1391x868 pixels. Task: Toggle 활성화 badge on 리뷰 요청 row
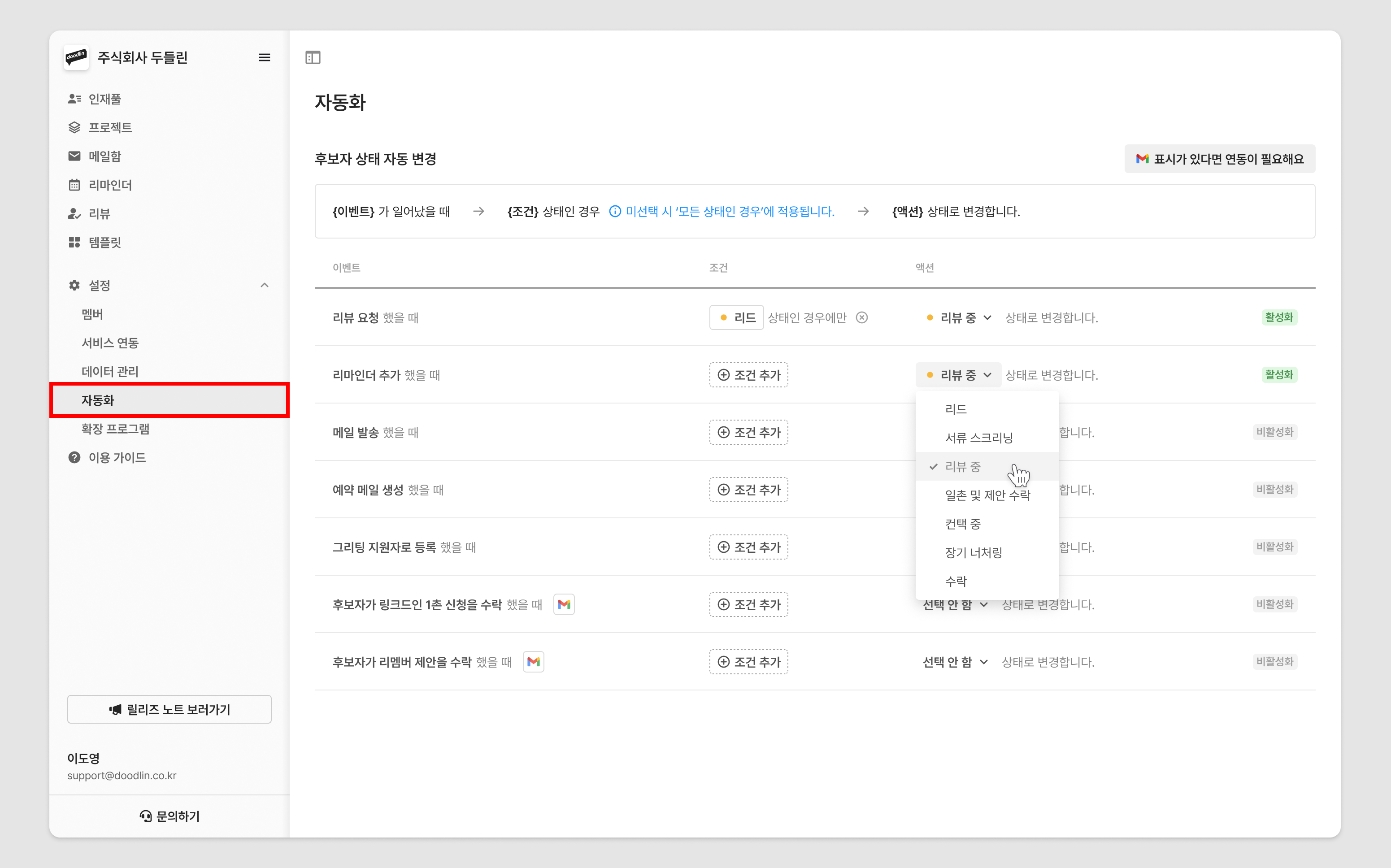coord(1278,317)
